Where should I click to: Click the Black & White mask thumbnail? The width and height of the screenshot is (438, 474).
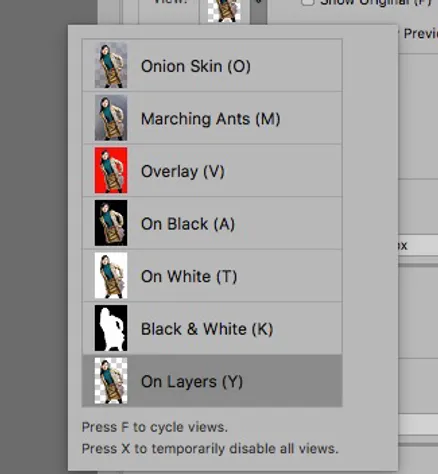pyautogui.click(x=111, y=328)
